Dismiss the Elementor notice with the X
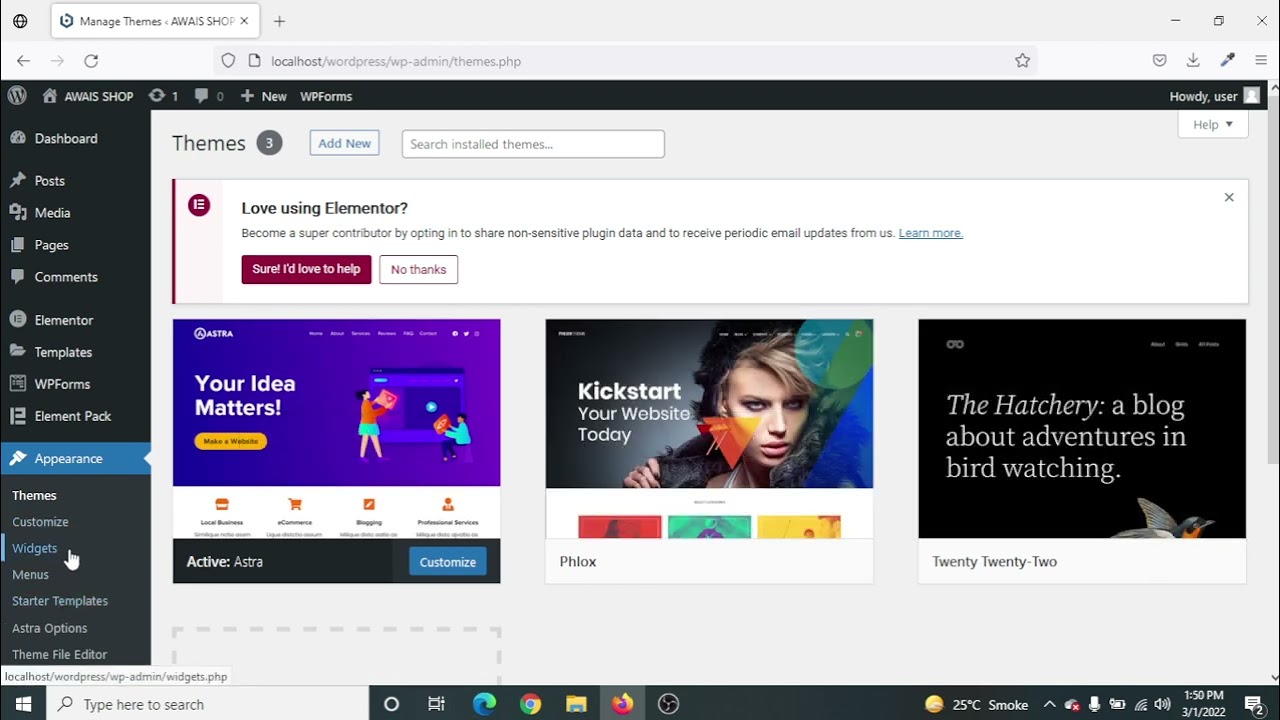 pyautogui.click(x=1229, y=197)
